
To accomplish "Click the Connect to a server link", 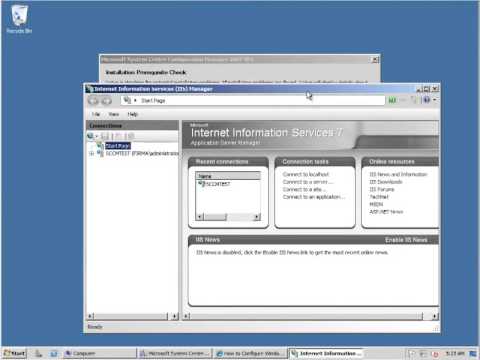I will tap(308, 182).
